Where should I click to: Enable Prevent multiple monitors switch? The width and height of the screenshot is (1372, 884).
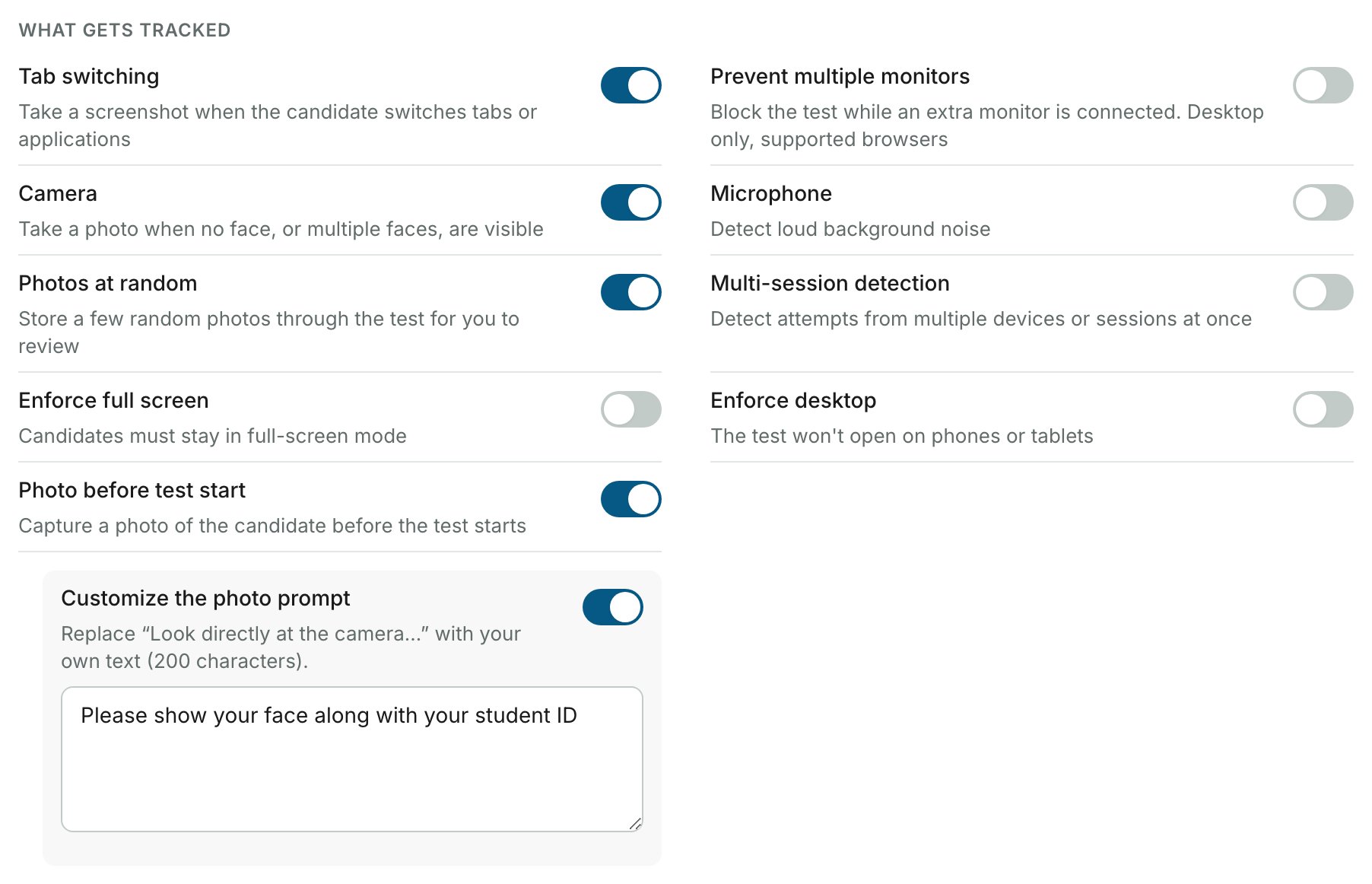pyautogui.click(x=1323, y=85)
